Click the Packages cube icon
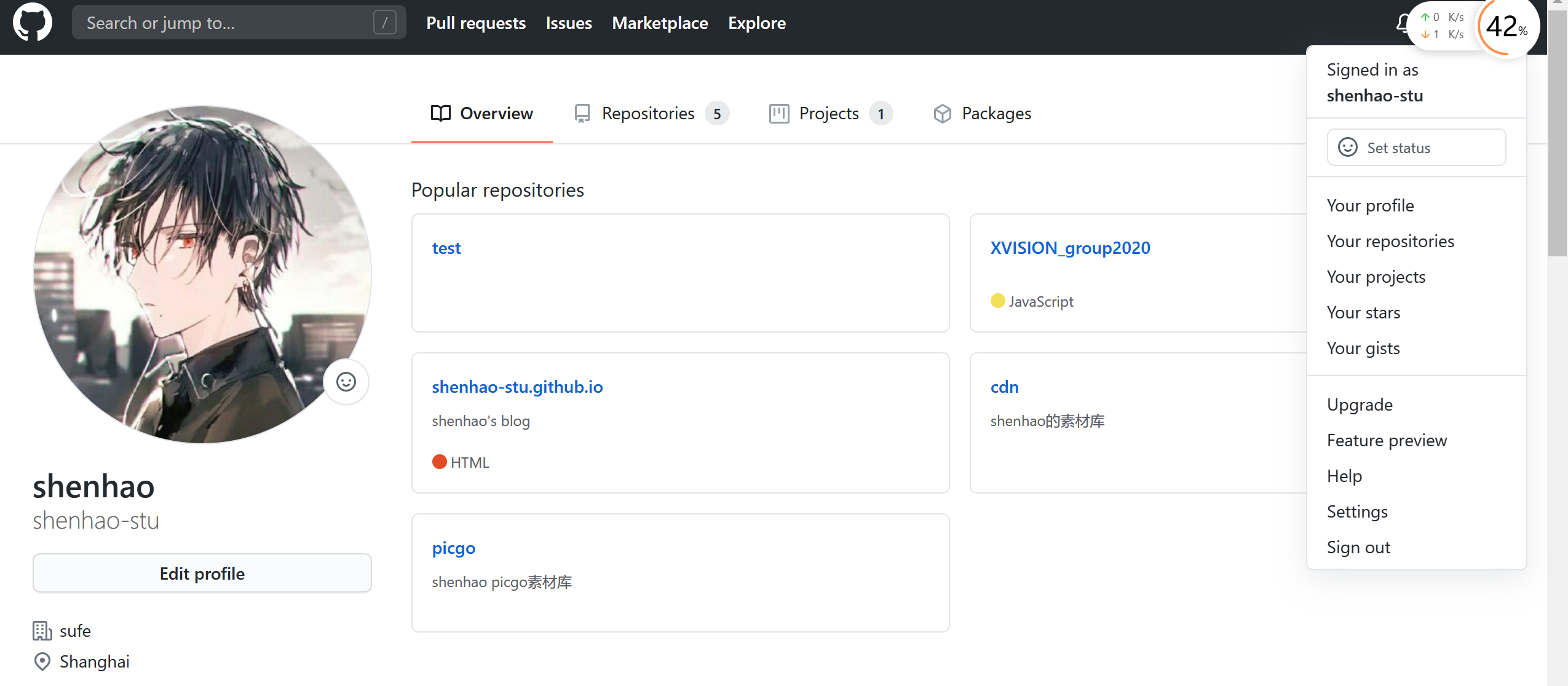 (942, 114)
